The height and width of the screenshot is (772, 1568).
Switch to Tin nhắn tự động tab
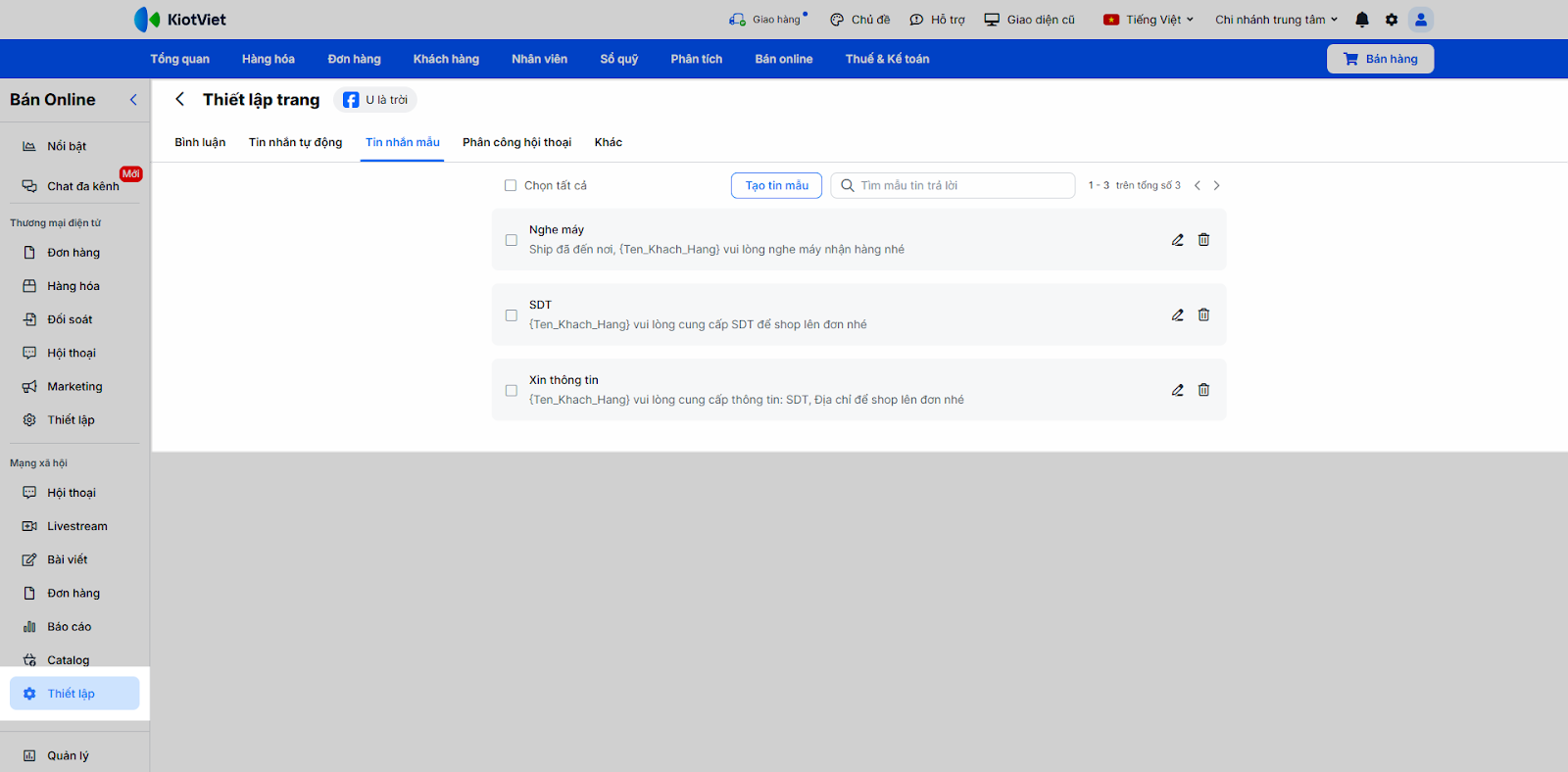(296, 142)
